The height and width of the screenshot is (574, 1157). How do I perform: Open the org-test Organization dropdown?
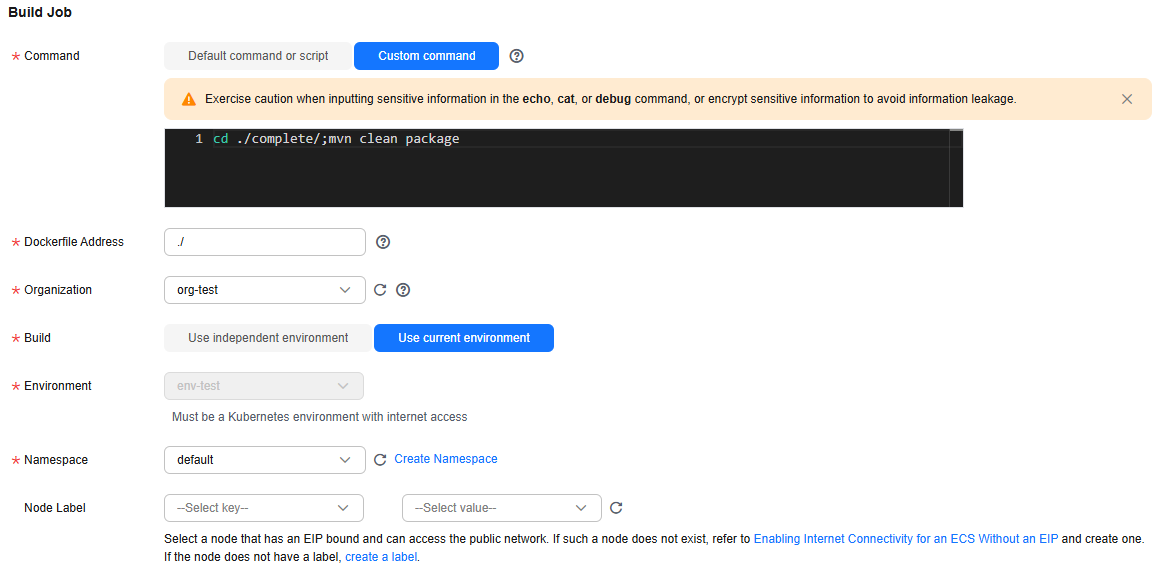point(265,290)
